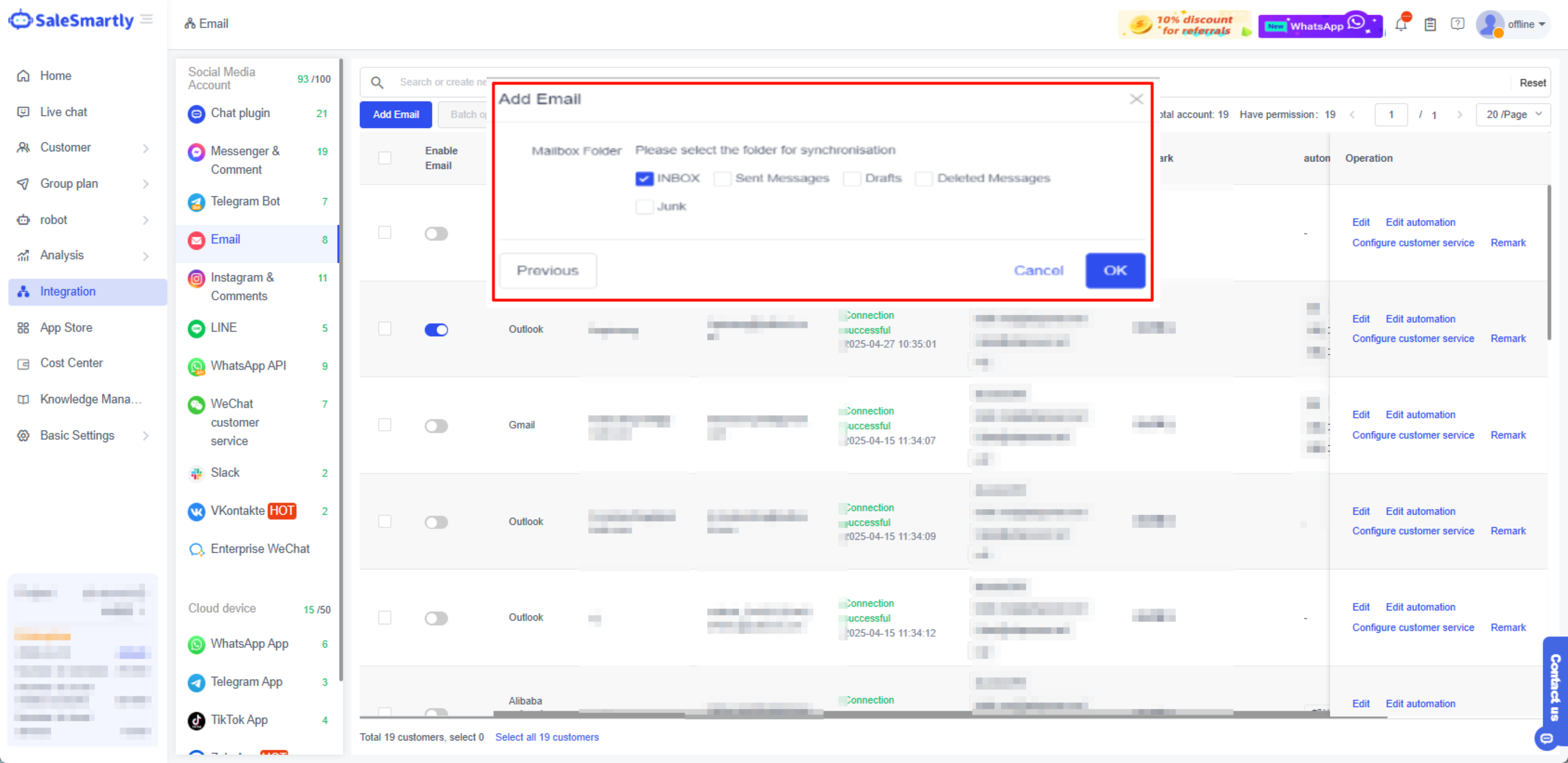Click the notification bell icon
The width and height of the screenshot is (1568, 763).
point(1401,24)
